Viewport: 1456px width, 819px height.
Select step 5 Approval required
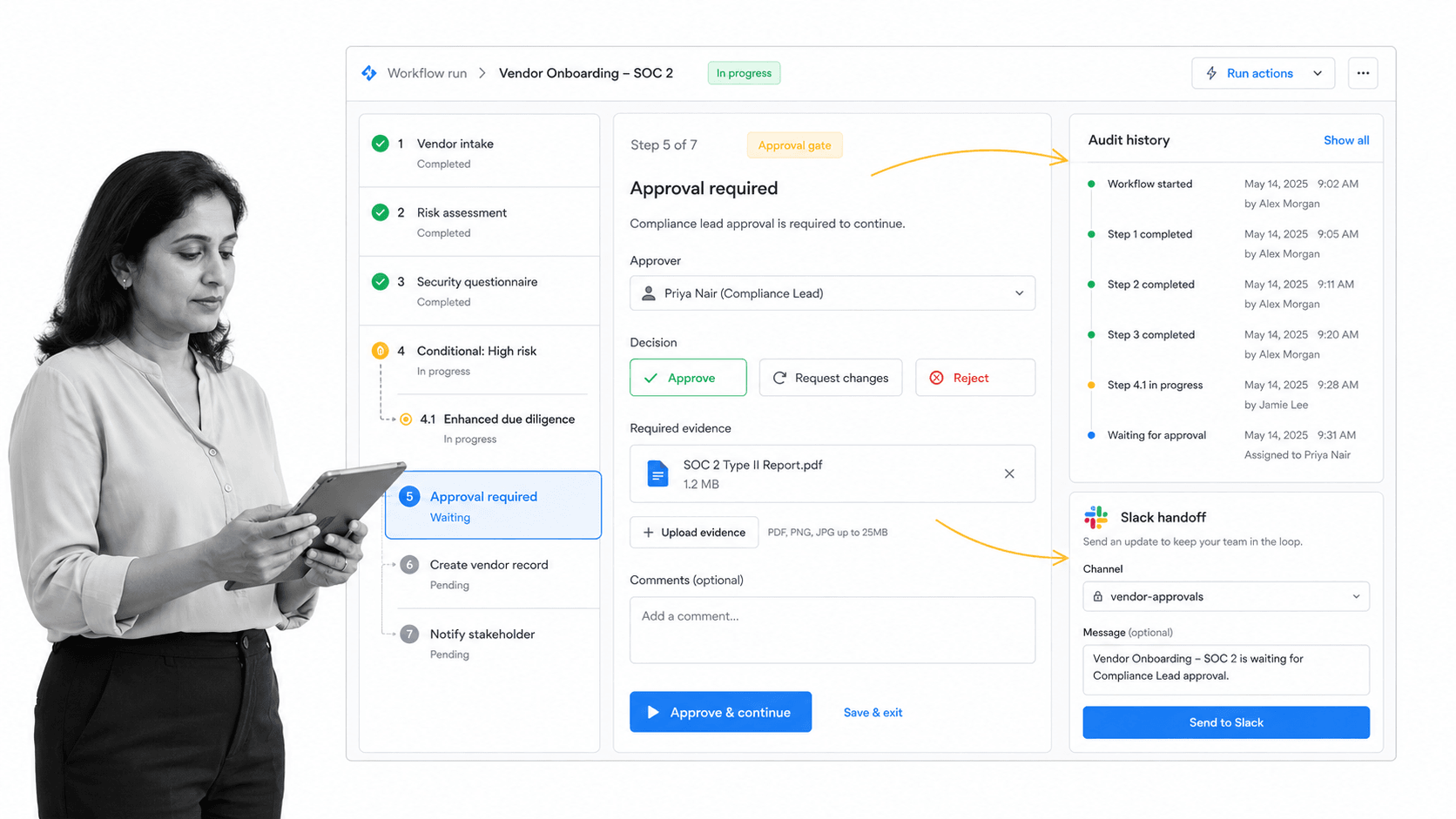pos(493,505)
